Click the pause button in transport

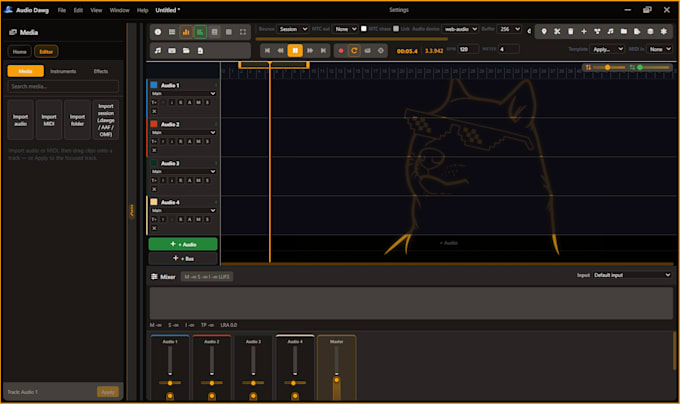(x=295, y=51)
